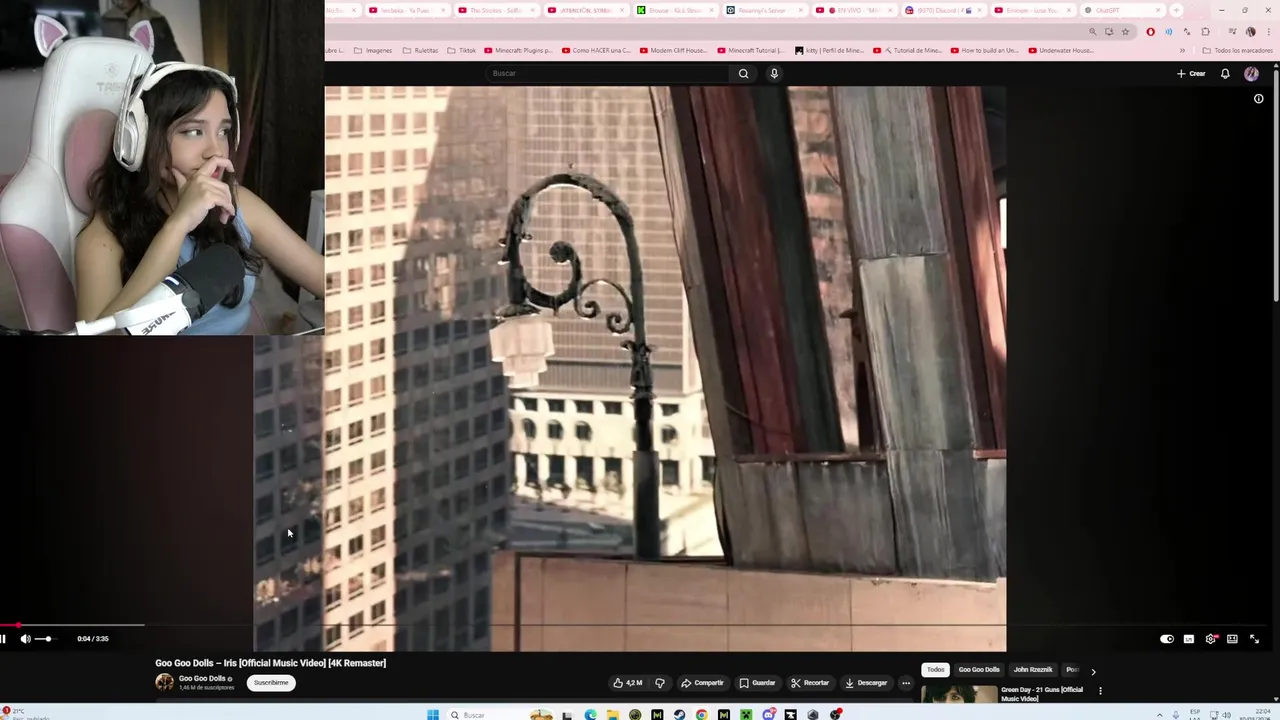The image size is (1280, 720).
Task: Save the video with Guardar
Action: point(757,683)
